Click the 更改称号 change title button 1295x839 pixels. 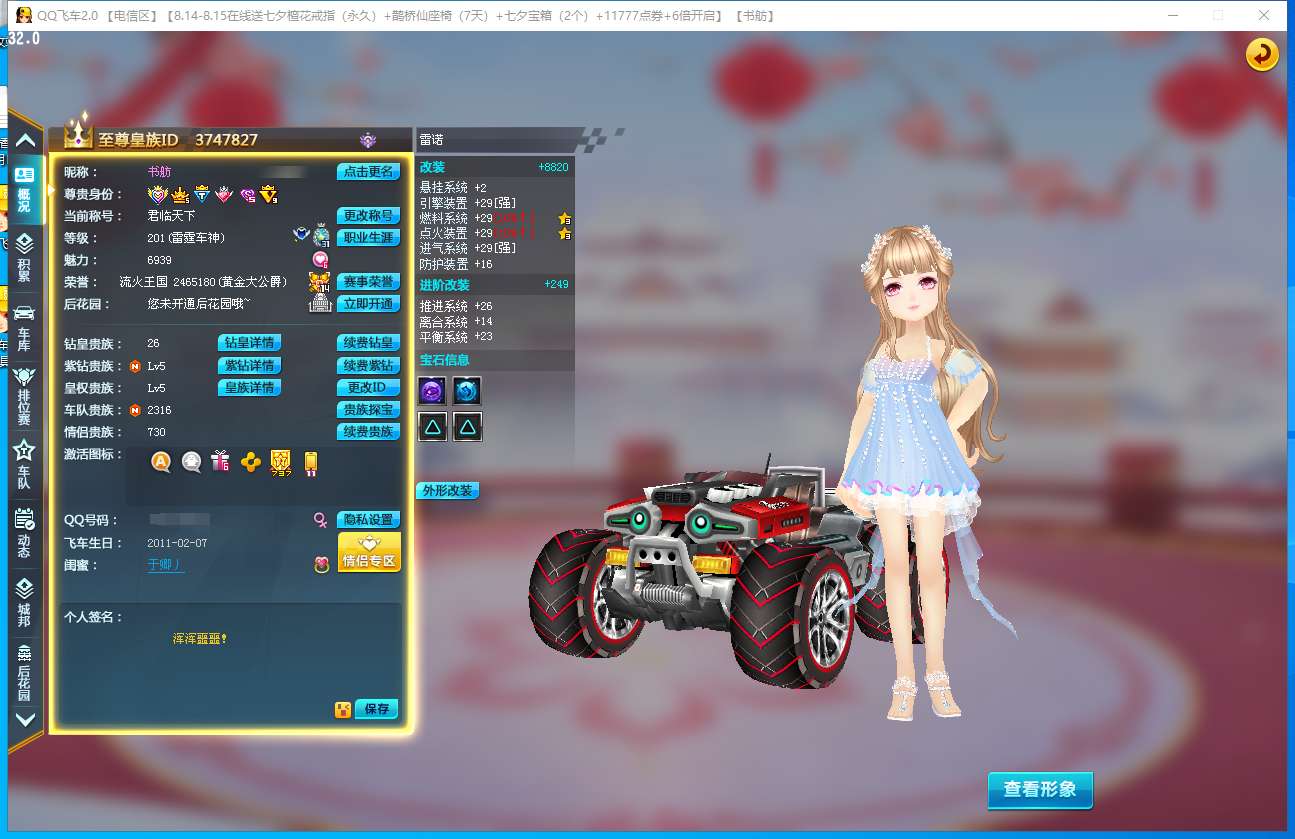(369, 216)
